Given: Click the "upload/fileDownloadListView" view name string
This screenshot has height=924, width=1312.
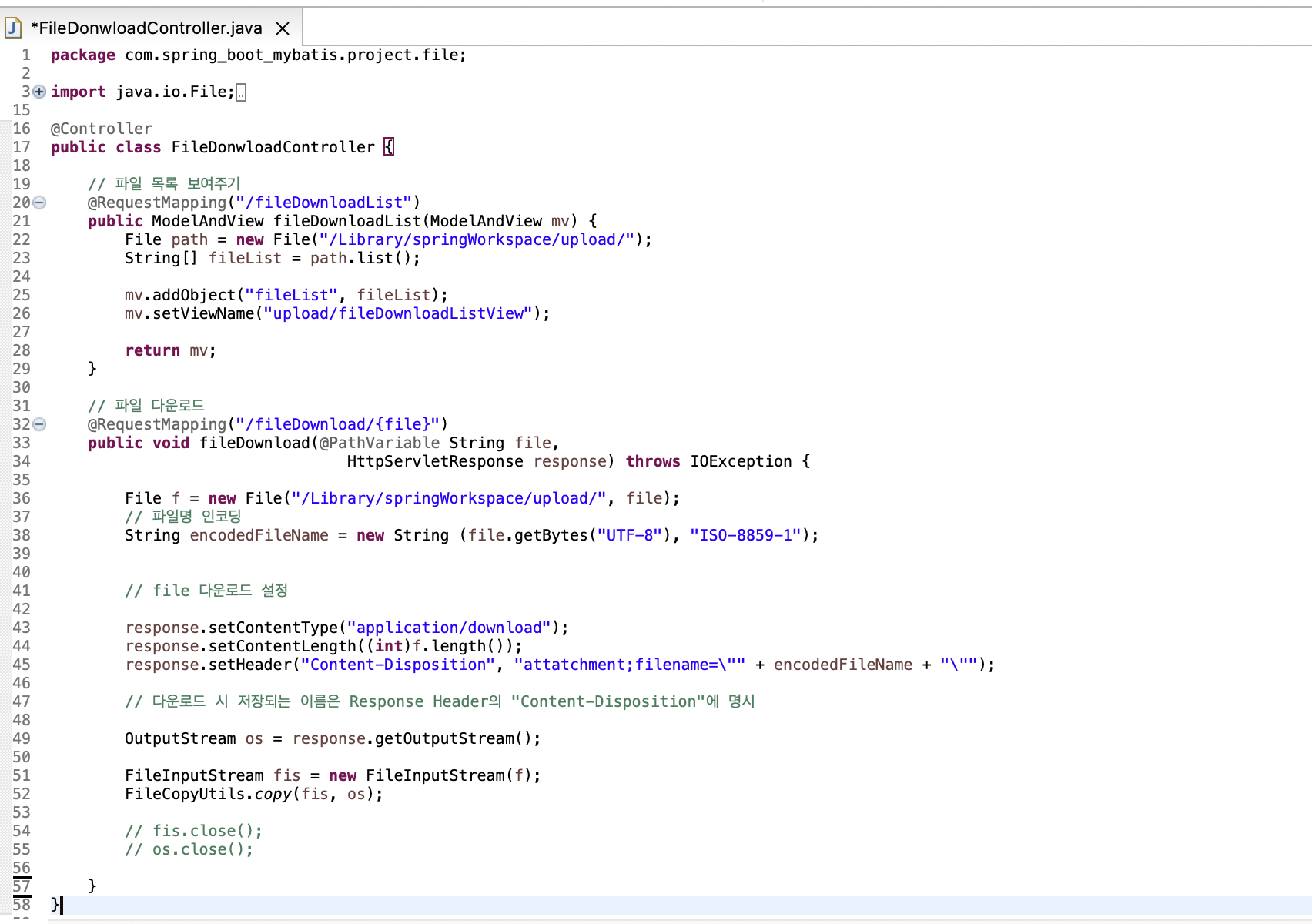Looking at the screenshot, I should [x=397, y=313].
